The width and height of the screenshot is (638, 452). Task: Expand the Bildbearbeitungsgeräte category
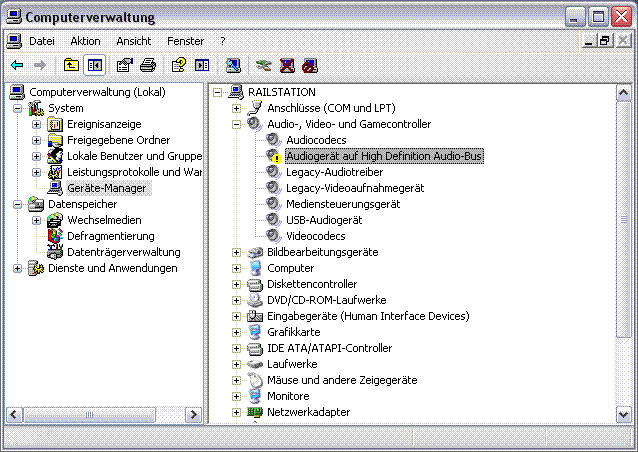point(236,253)
